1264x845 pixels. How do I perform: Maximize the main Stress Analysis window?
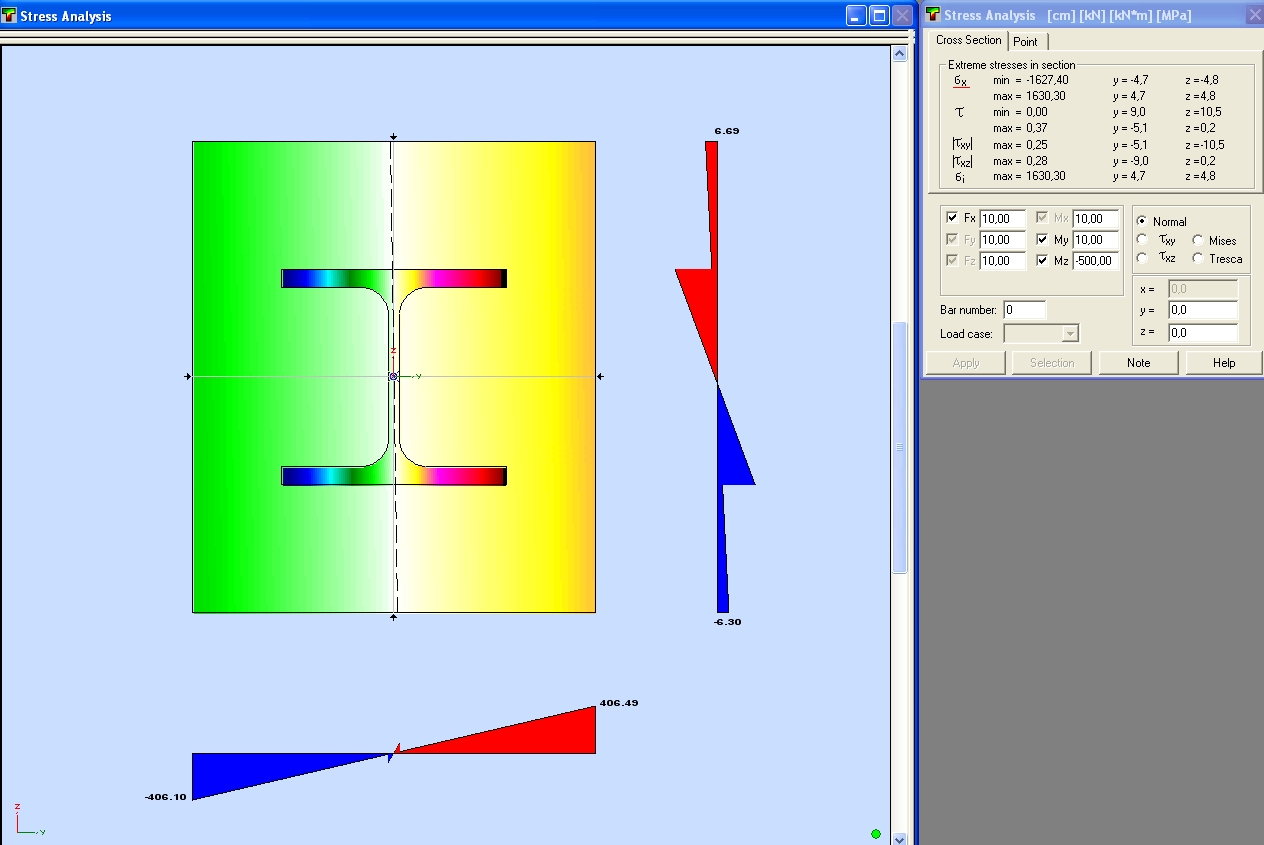pyautogui.click(x=879, y=15)
